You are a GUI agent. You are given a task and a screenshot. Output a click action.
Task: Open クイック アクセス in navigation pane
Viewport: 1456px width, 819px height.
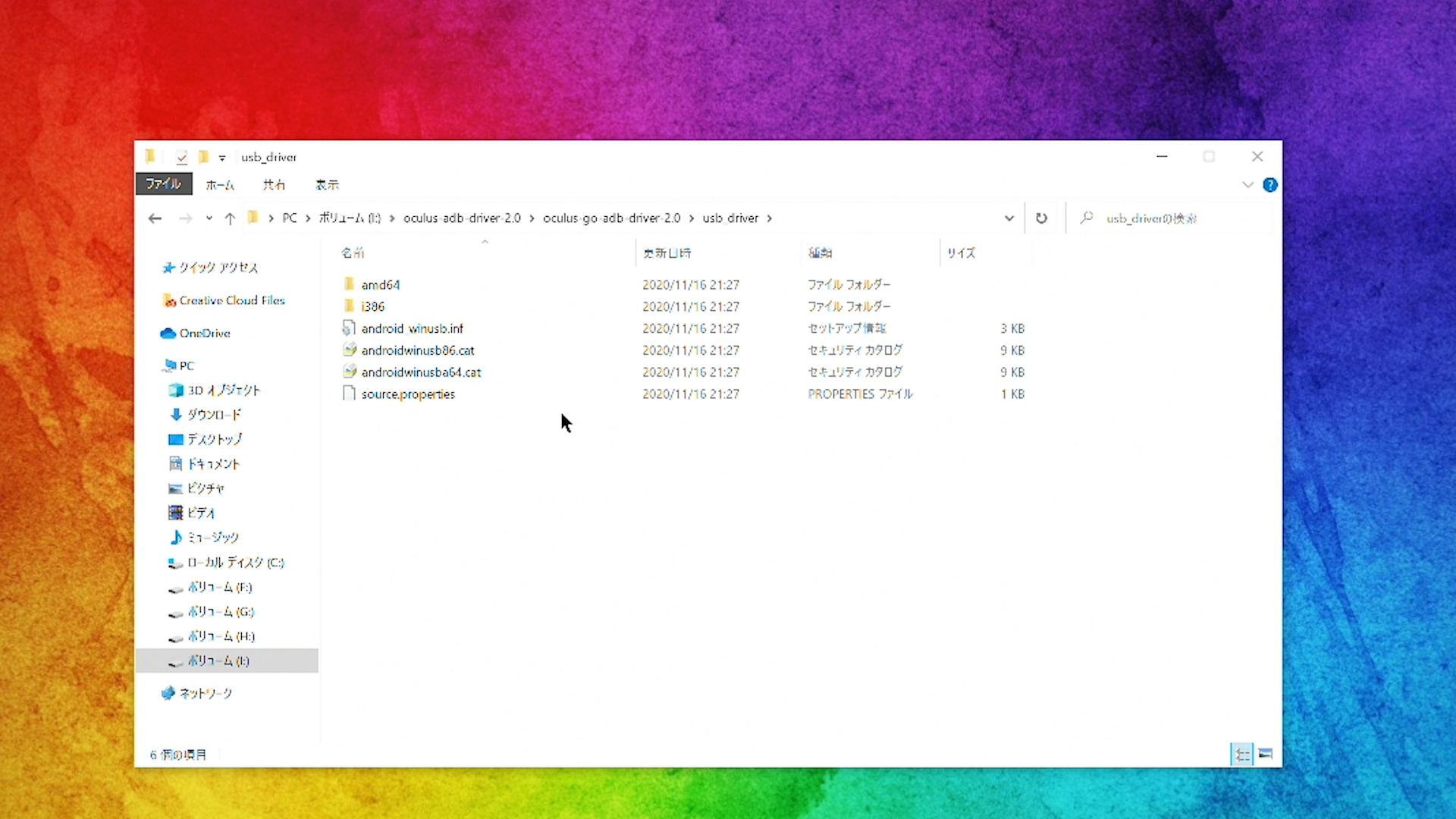pyautogui.click(x=218, y=268)
